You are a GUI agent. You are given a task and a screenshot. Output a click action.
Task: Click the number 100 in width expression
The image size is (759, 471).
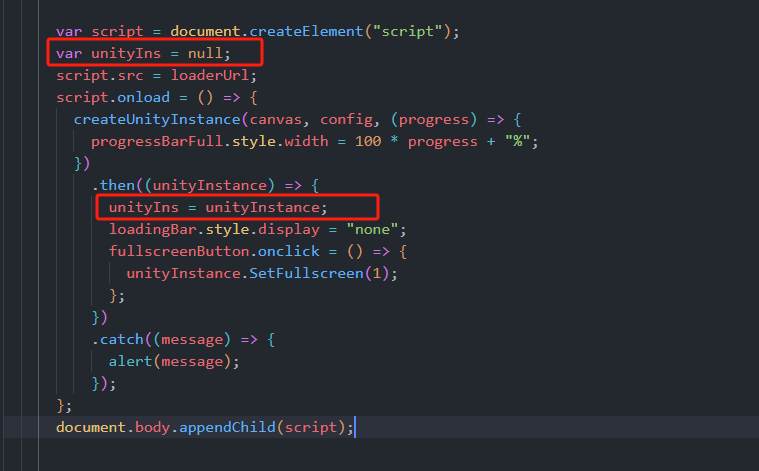(368, 141)
